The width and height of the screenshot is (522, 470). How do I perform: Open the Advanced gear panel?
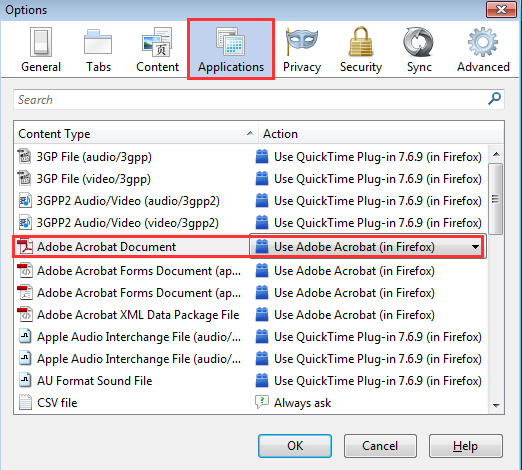pos(483,50)
